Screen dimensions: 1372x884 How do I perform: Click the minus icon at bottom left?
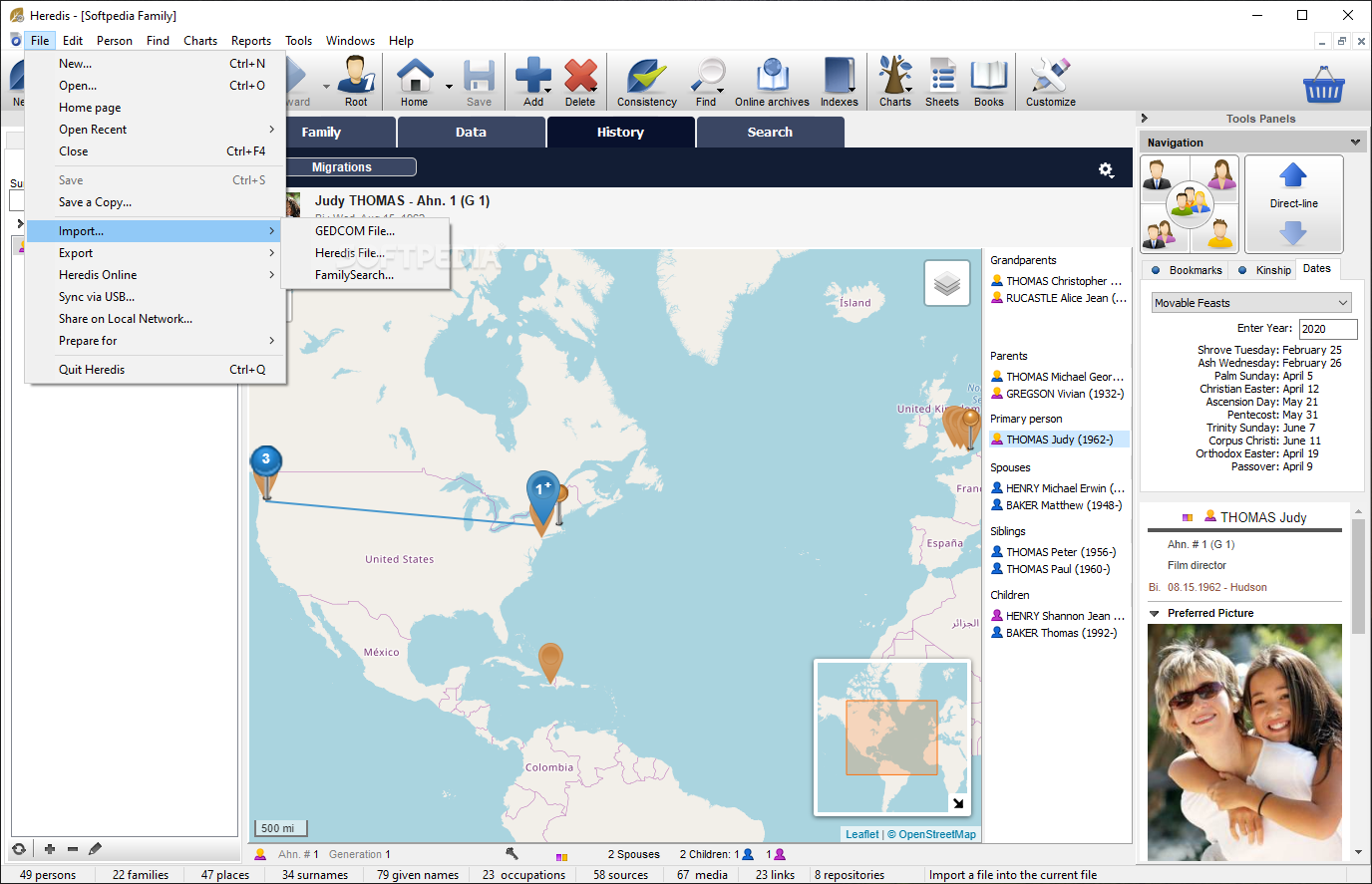73,849
